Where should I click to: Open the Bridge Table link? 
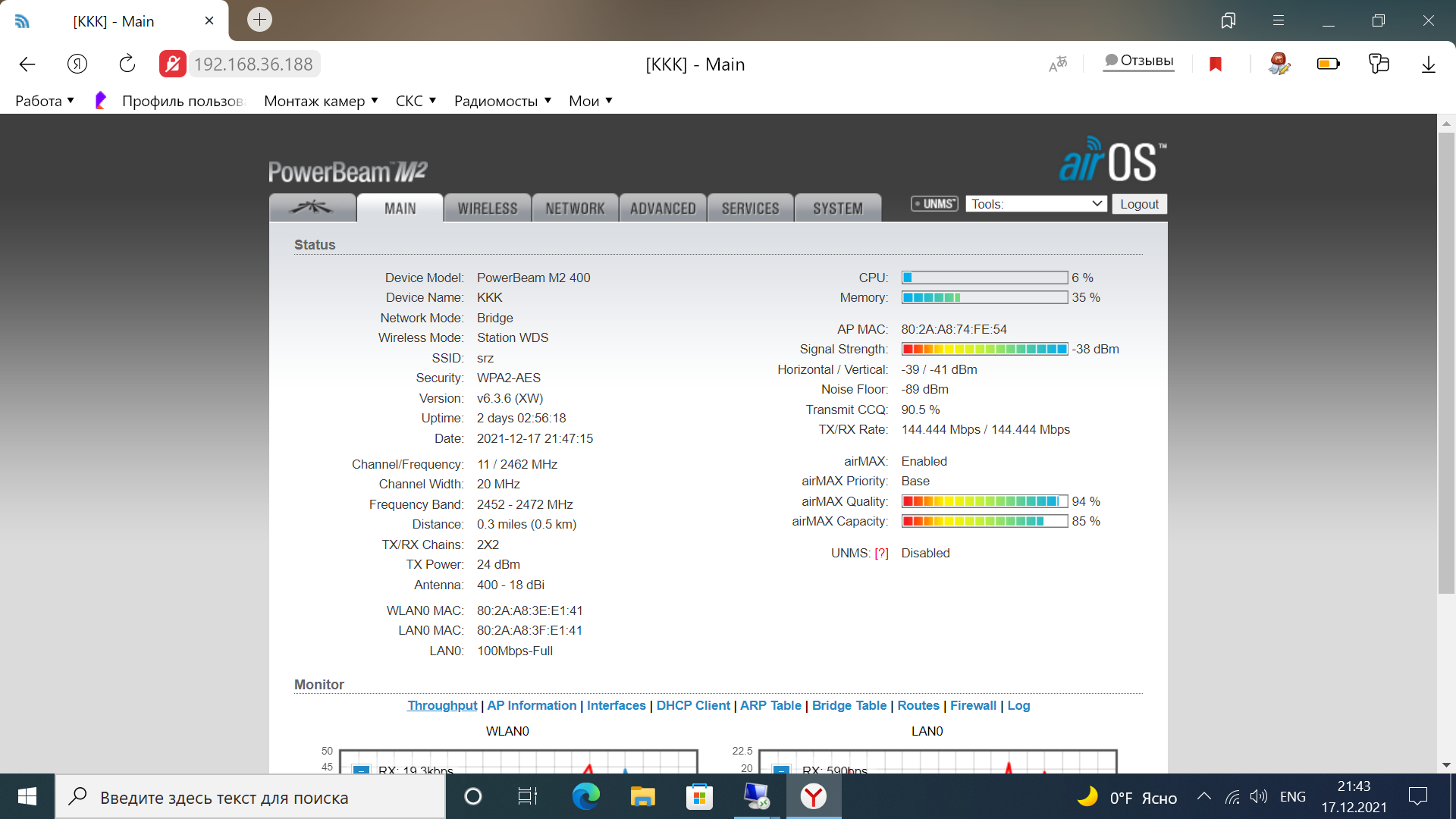coord(849,705)
